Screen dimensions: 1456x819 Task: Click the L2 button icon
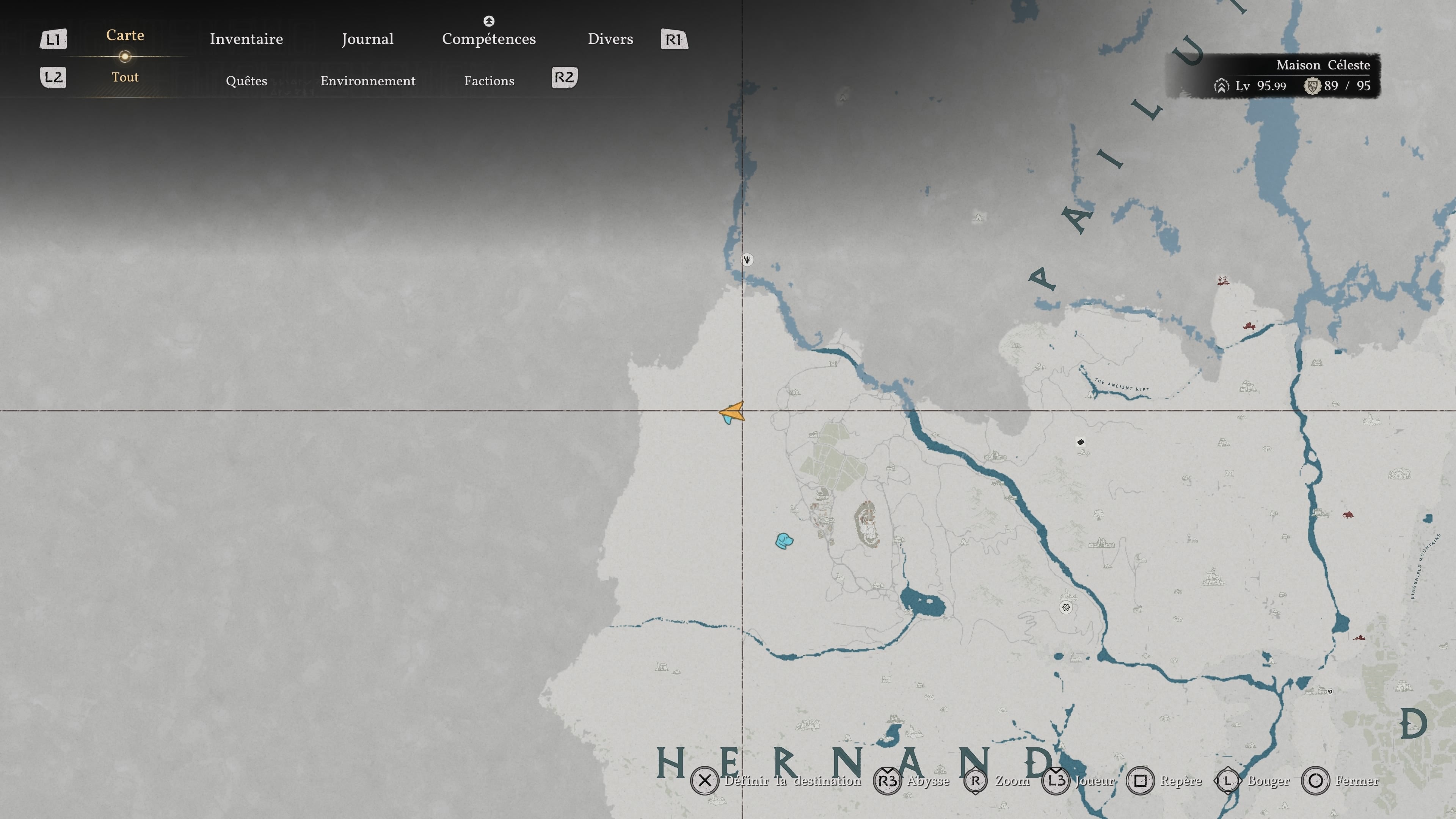(x=53, y=77)
